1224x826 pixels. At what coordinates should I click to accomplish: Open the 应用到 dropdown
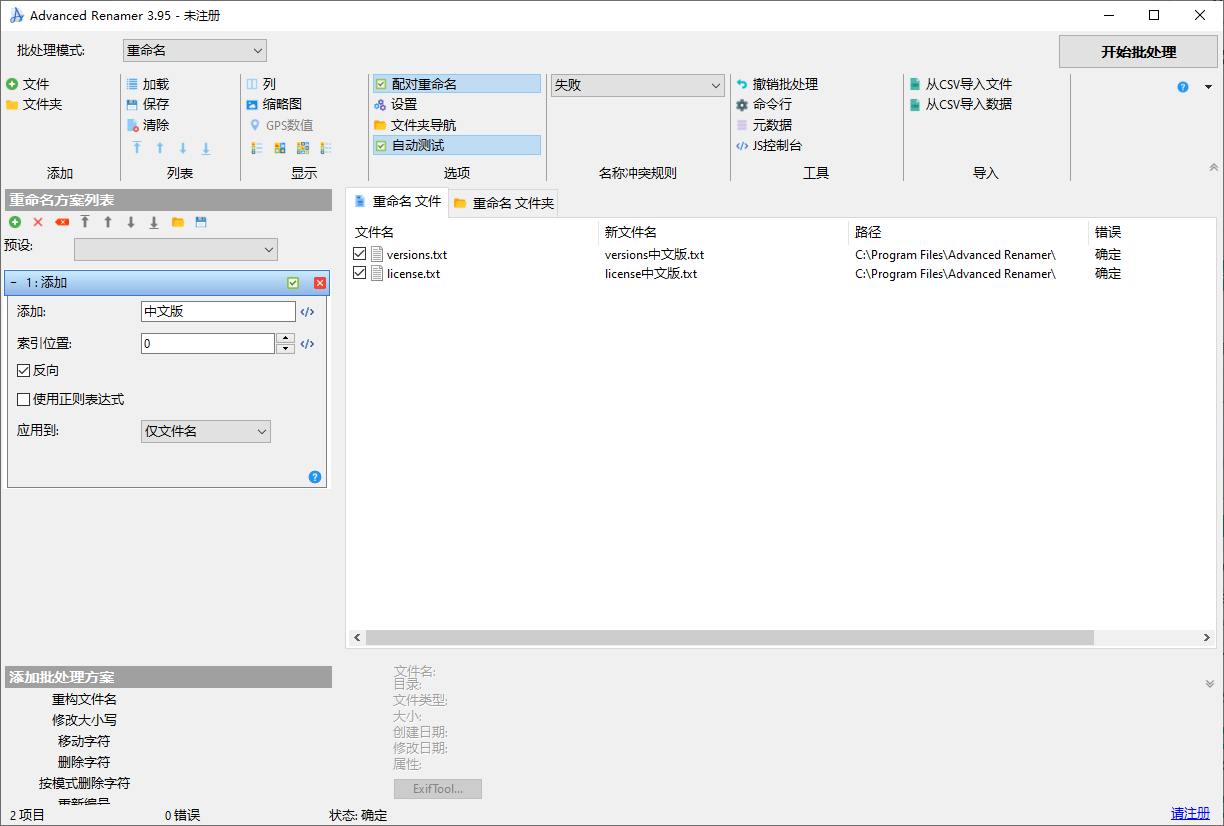tap(206, 431)
